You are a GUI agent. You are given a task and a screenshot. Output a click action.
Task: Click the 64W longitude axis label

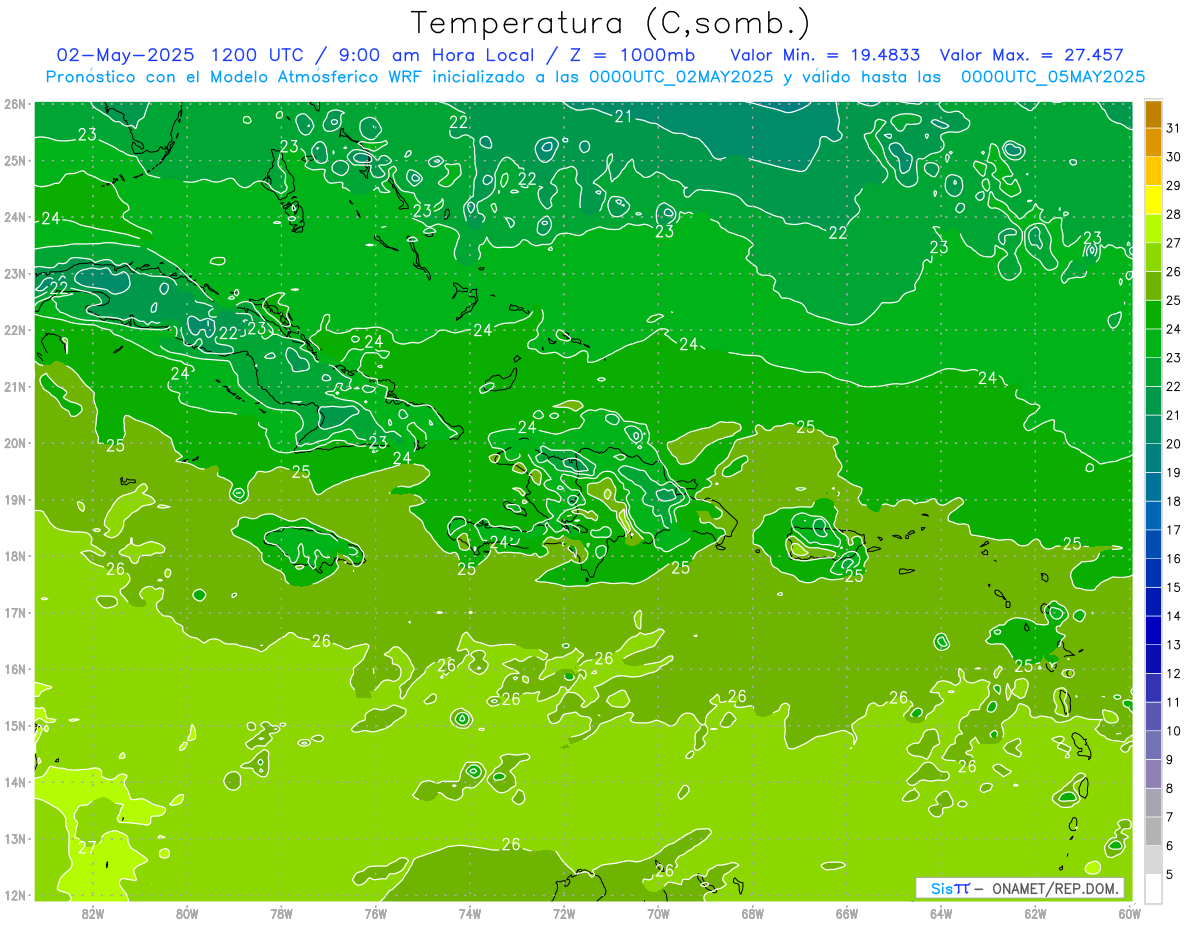click(941, 912)
